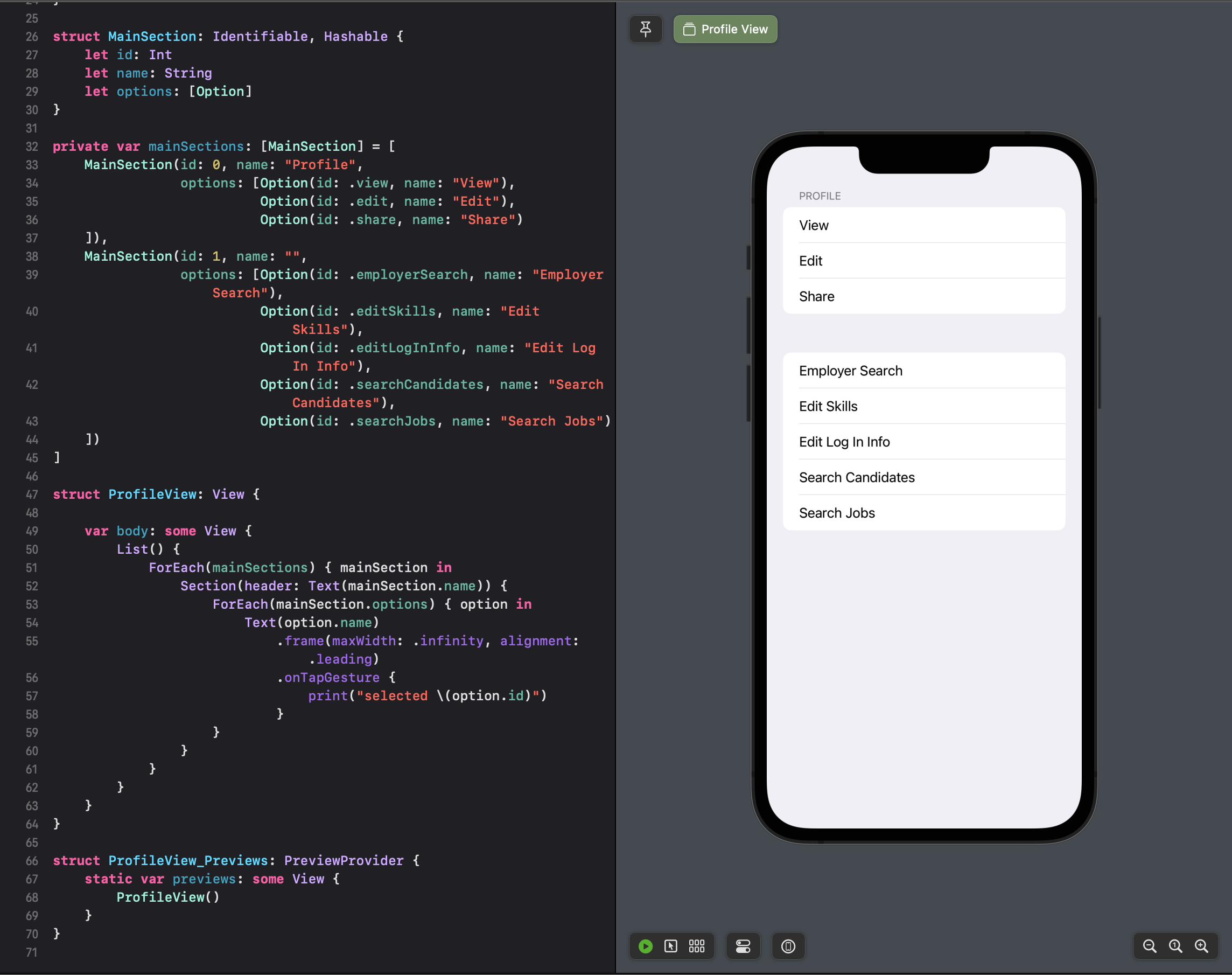Click the Profile View preview tab

tap(725, 29)
